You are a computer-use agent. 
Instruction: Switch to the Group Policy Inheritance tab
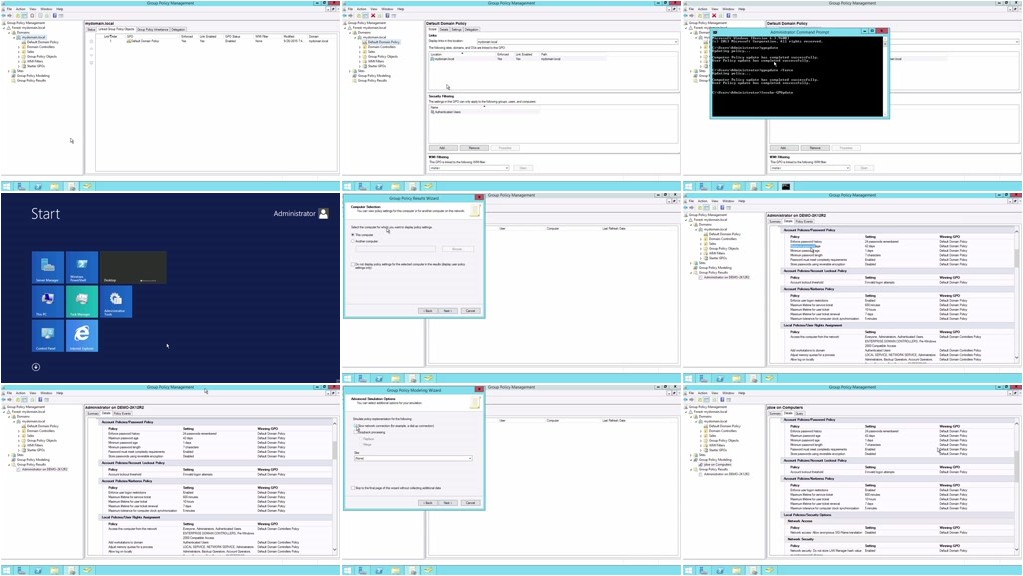pos(153,29)
